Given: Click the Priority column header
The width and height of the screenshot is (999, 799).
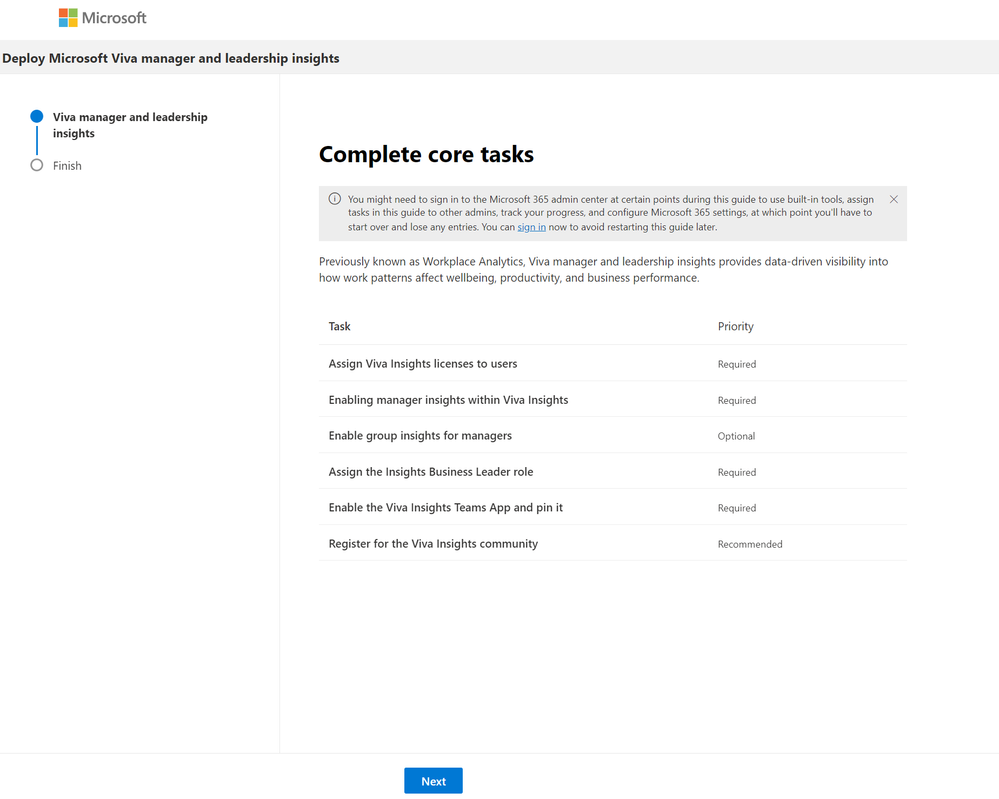Looking at the screenshot, I should coord(735,326).
